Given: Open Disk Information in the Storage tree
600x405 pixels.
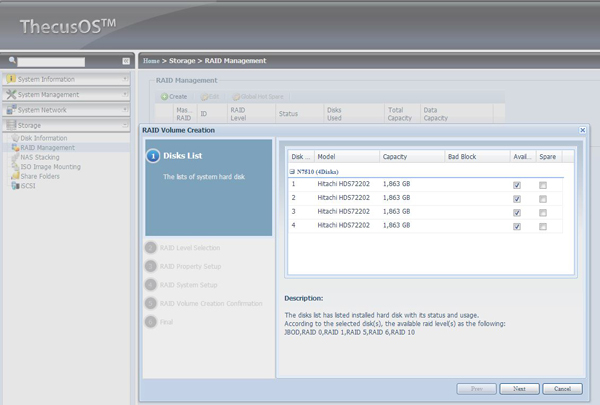Looking at the screenshot, I should pyautogui.click(x=44, y=138).
